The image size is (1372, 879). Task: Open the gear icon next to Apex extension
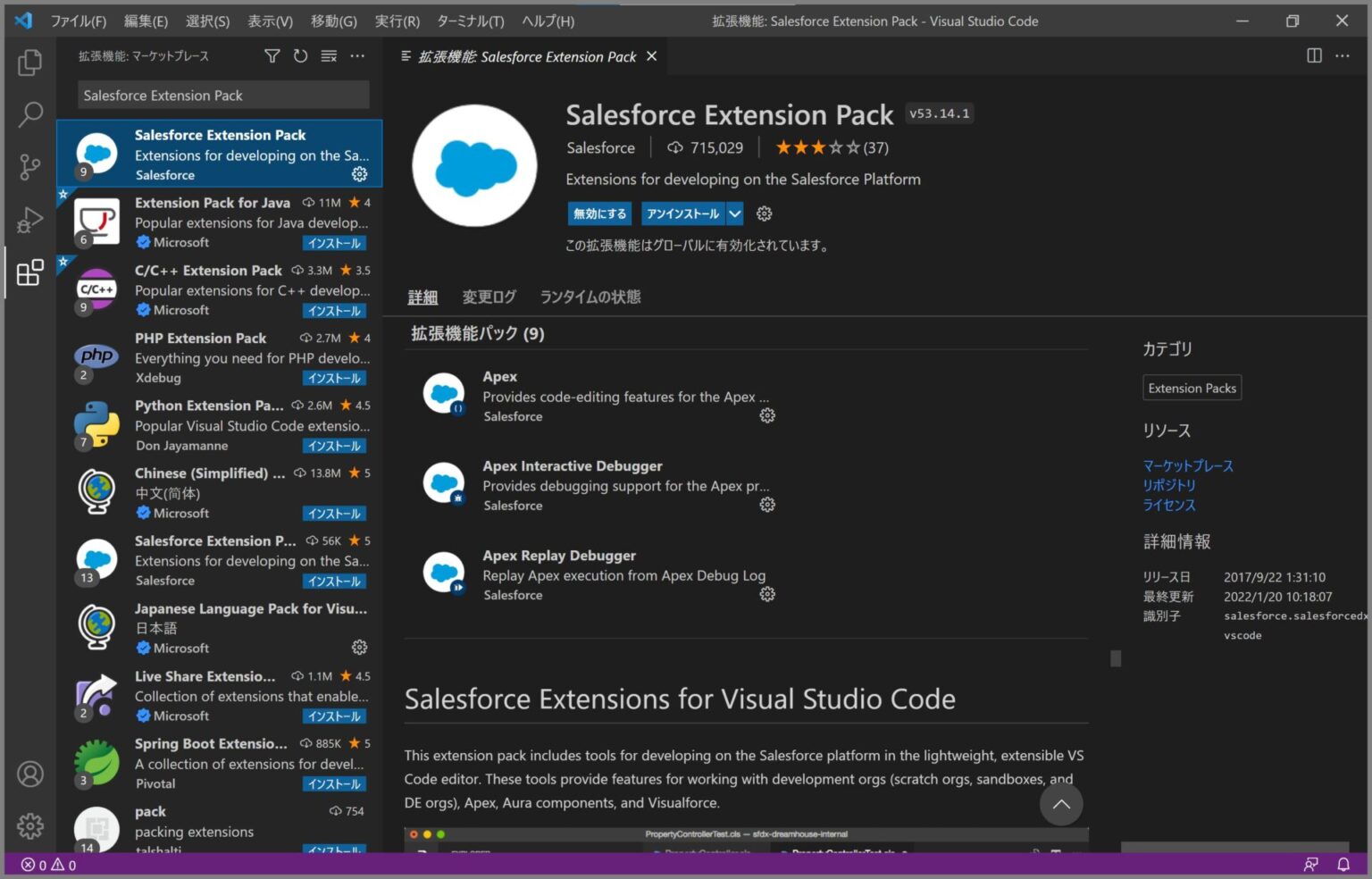tap(767, 415)
